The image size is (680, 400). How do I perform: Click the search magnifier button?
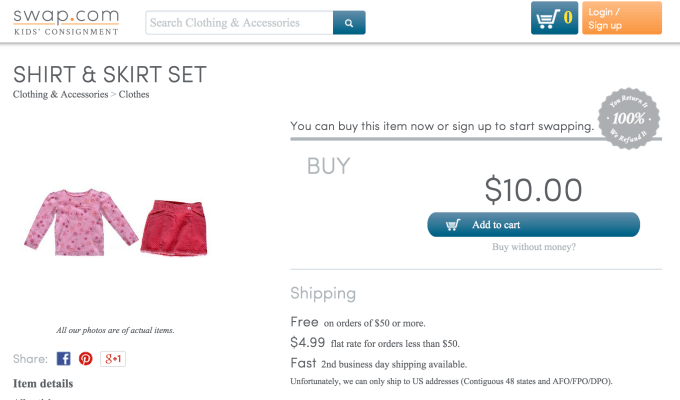coord(349,22)
